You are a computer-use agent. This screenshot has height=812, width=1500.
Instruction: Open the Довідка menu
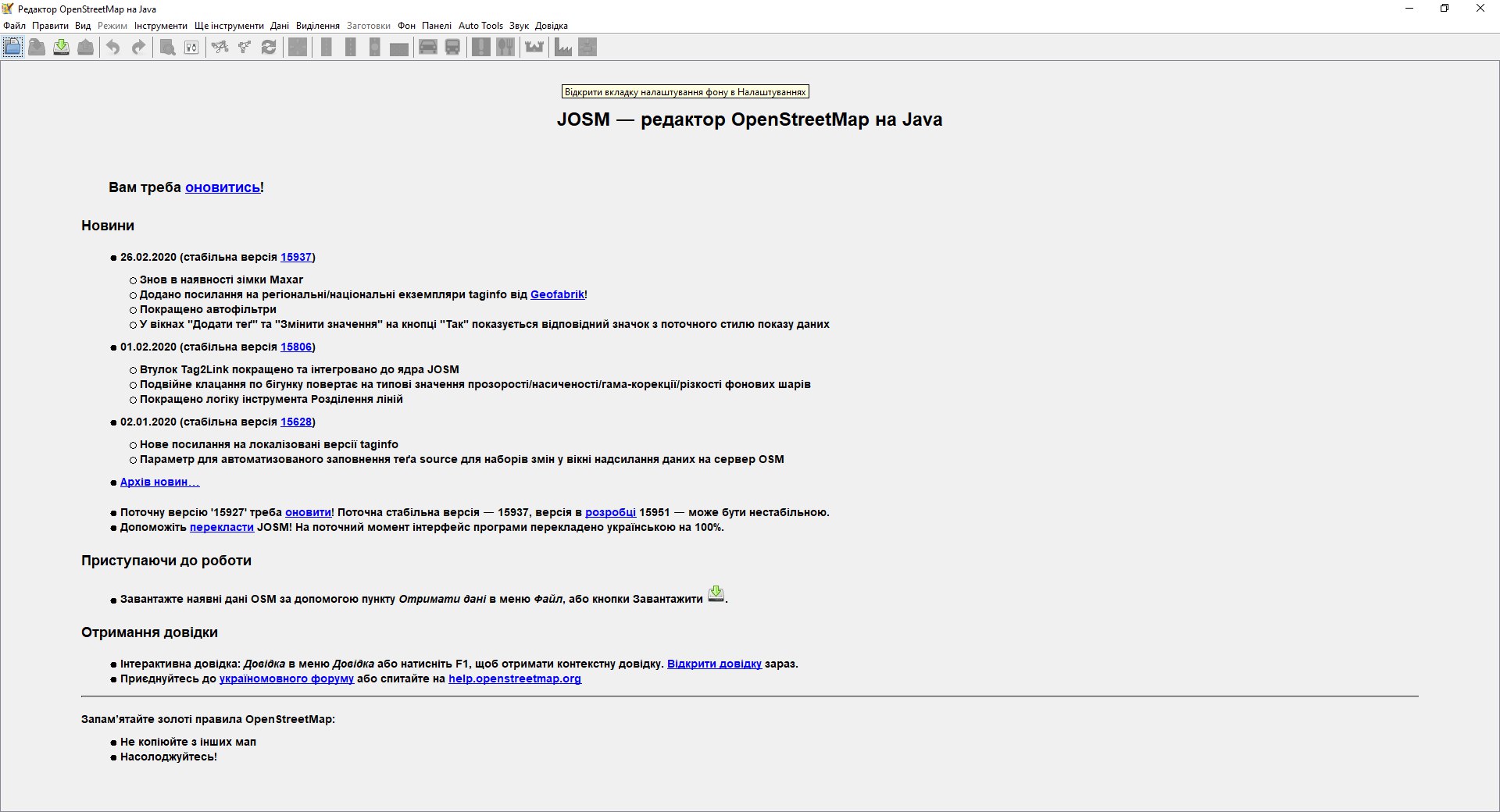click(x=552, y=26)
